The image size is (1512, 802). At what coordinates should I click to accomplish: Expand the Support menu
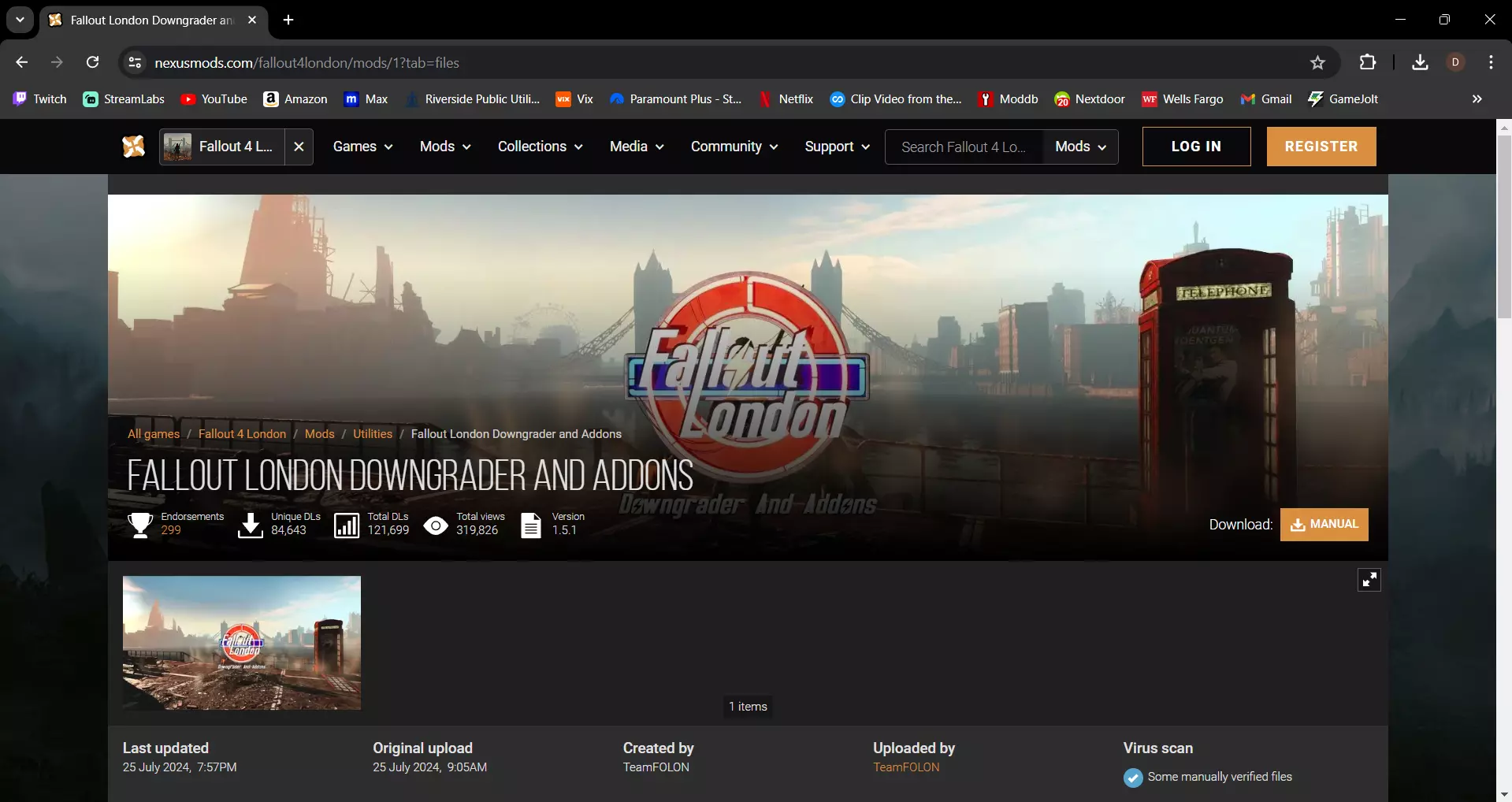click(837, 147)
